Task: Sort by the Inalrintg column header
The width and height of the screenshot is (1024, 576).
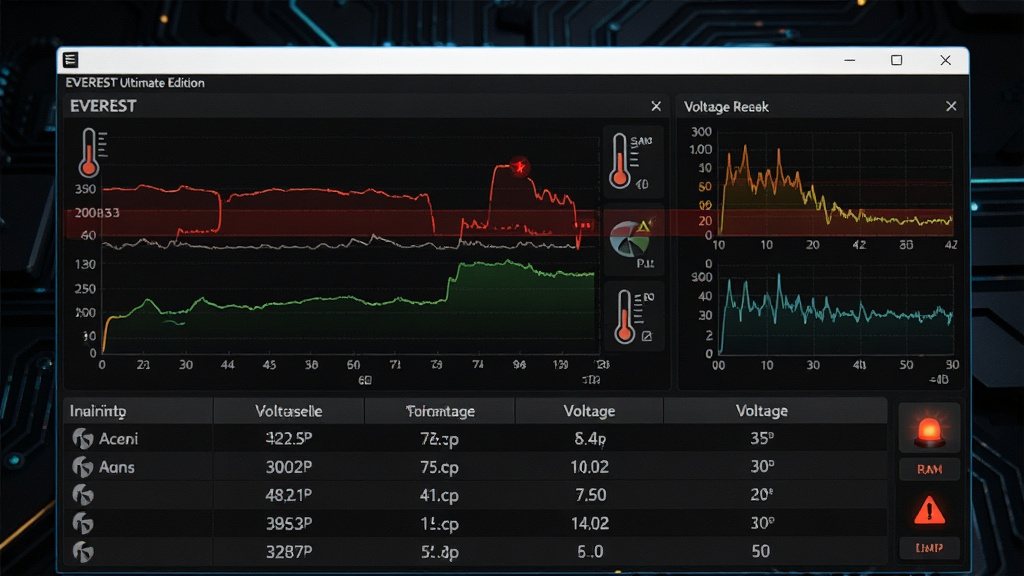Action: 138,411
